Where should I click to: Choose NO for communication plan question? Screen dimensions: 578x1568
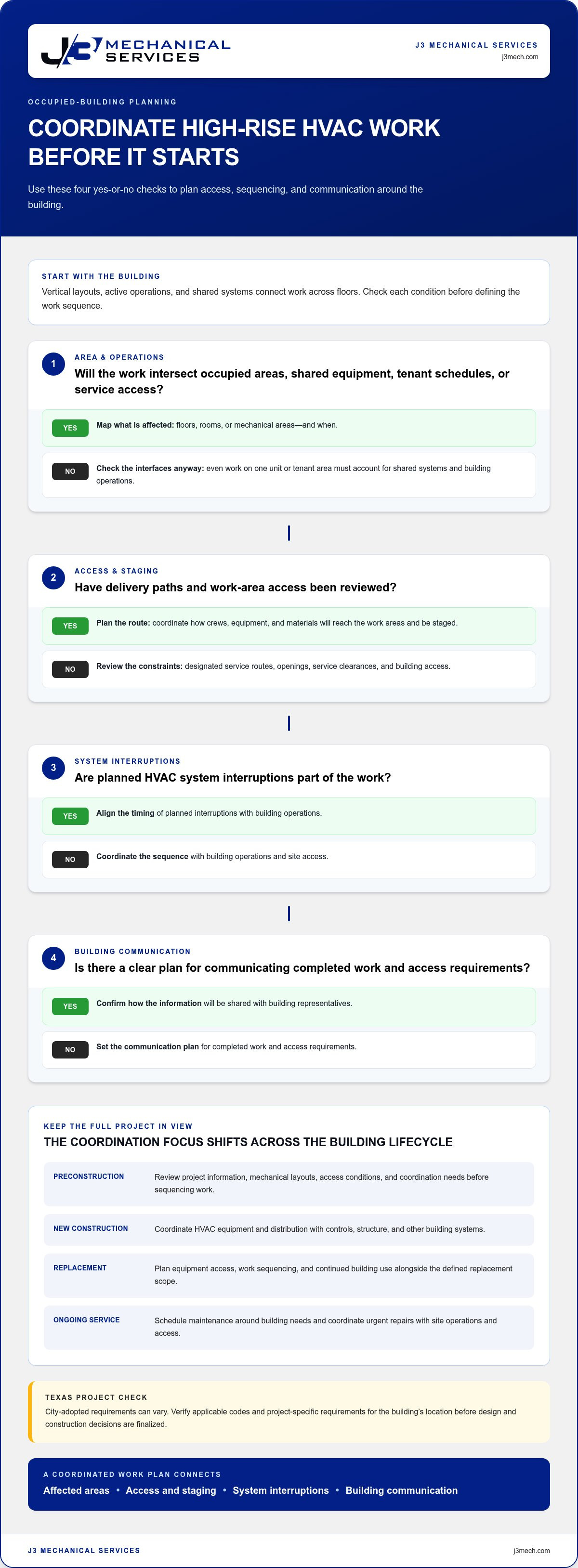(70, 1049)
